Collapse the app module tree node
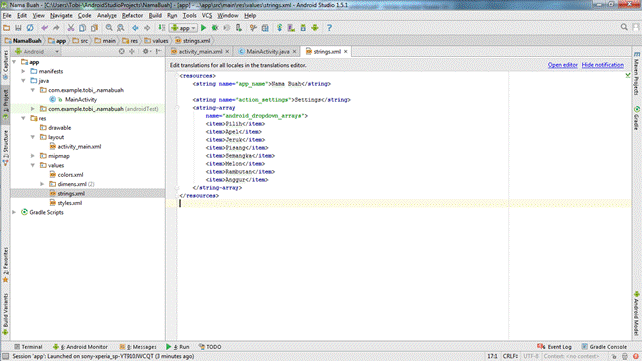Image resolution: width=642 pixels, height=361 pixels. (x=14, y=62)
